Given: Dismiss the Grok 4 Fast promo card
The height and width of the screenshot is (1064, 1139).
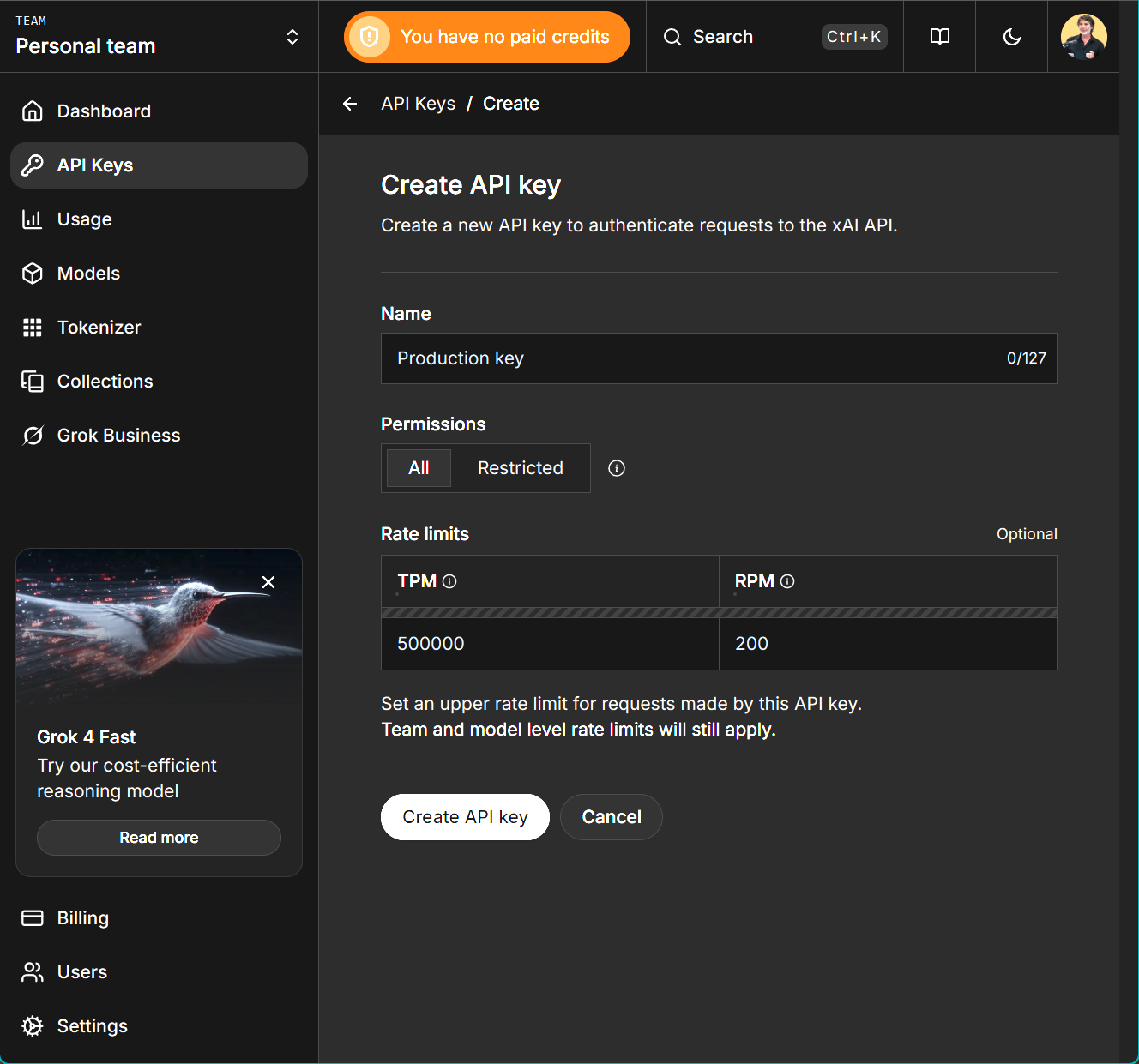Looking at the screenshot, I should coord(268,582).
